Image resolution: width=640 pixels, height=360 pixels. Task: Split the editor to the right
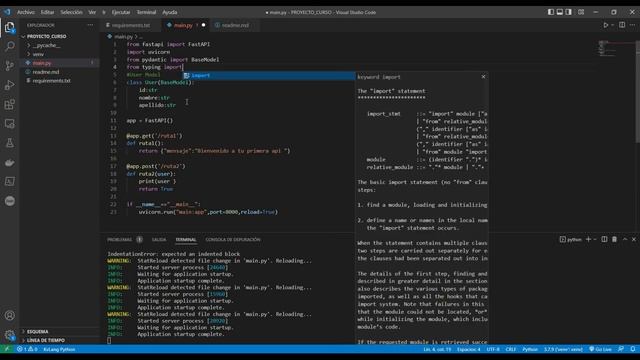tap(622, 25)
